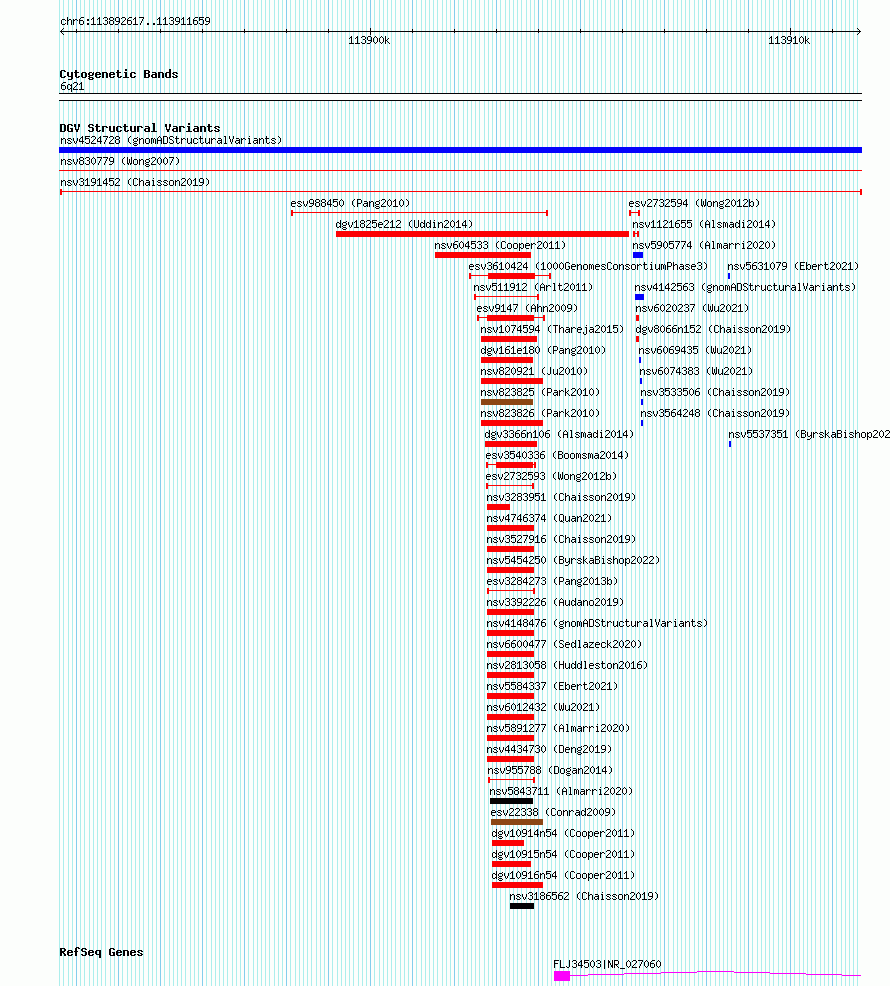Open nsv3283951 (Chaisson2019) variant
This screenshot has height=986, width=890.
pos(561,497)
